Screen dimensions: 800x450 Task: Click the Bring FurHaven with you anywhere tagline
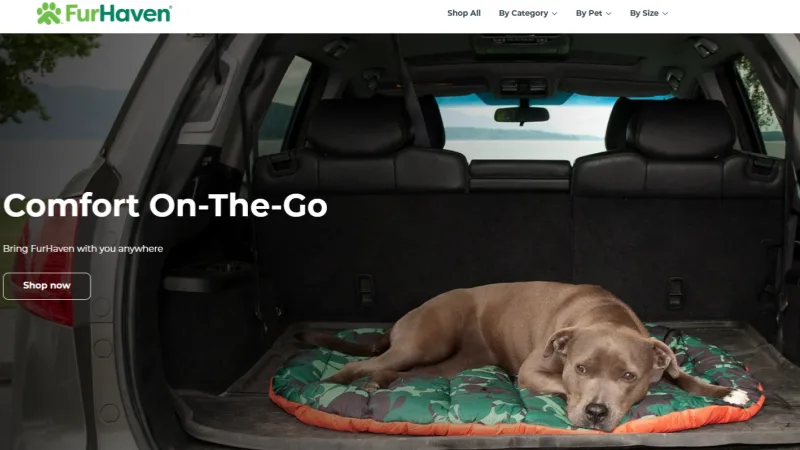point(83,248)
